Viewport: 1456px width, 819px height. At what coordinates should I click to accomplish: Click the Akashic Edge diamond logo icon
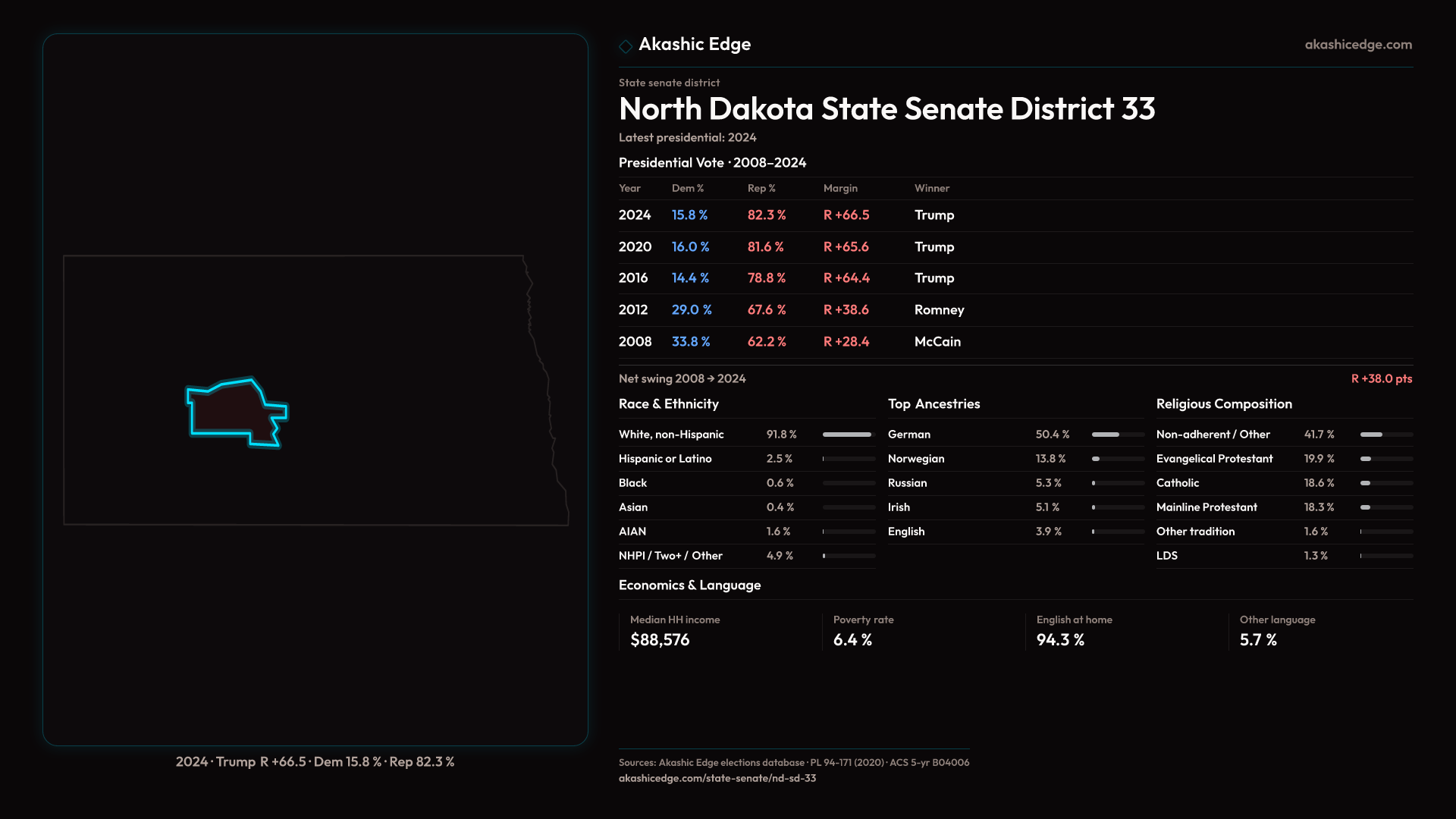626,46
